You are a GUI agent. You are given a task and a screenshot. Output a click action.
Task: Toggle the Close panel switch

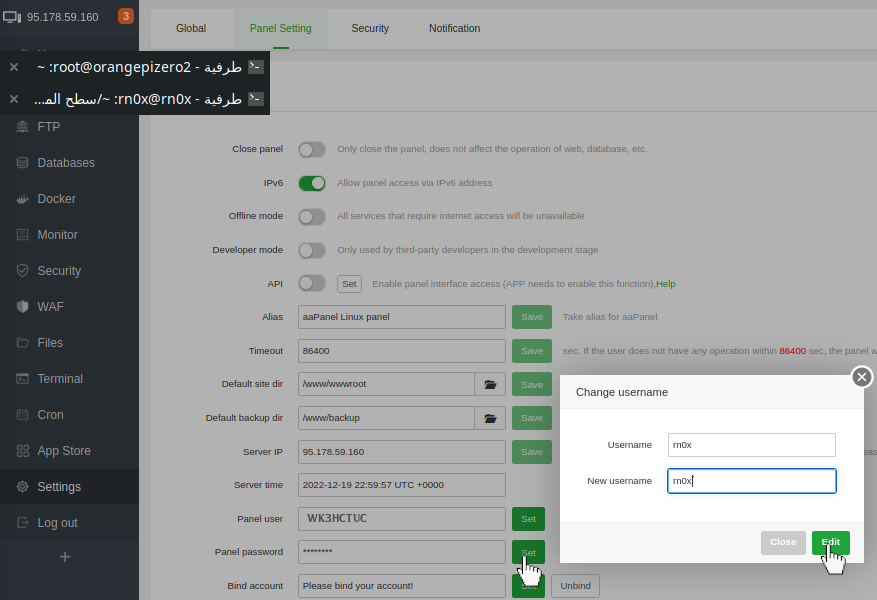pyautogui.click(x=312, y=149)
